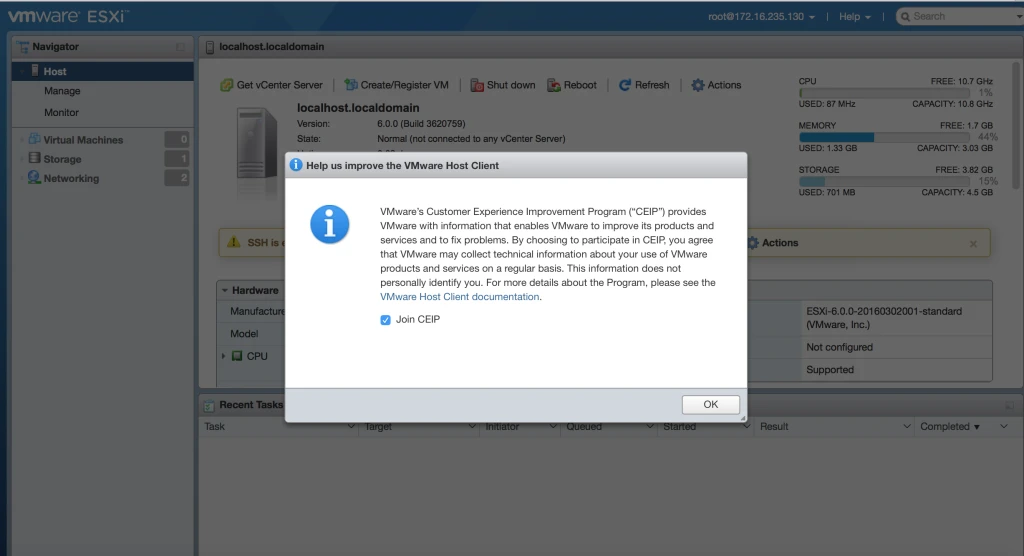Screen dimensions: 1024x556
Task: Click the Networking icon in Navigator
Action: click(34, 178)
